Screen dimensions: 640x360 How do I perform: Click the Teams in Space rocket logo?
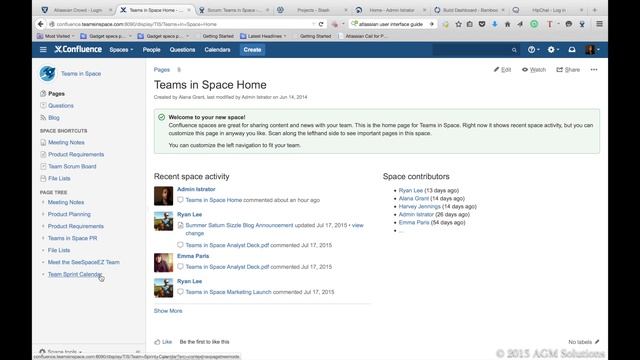pyautogui.click(x=48, y=73)
